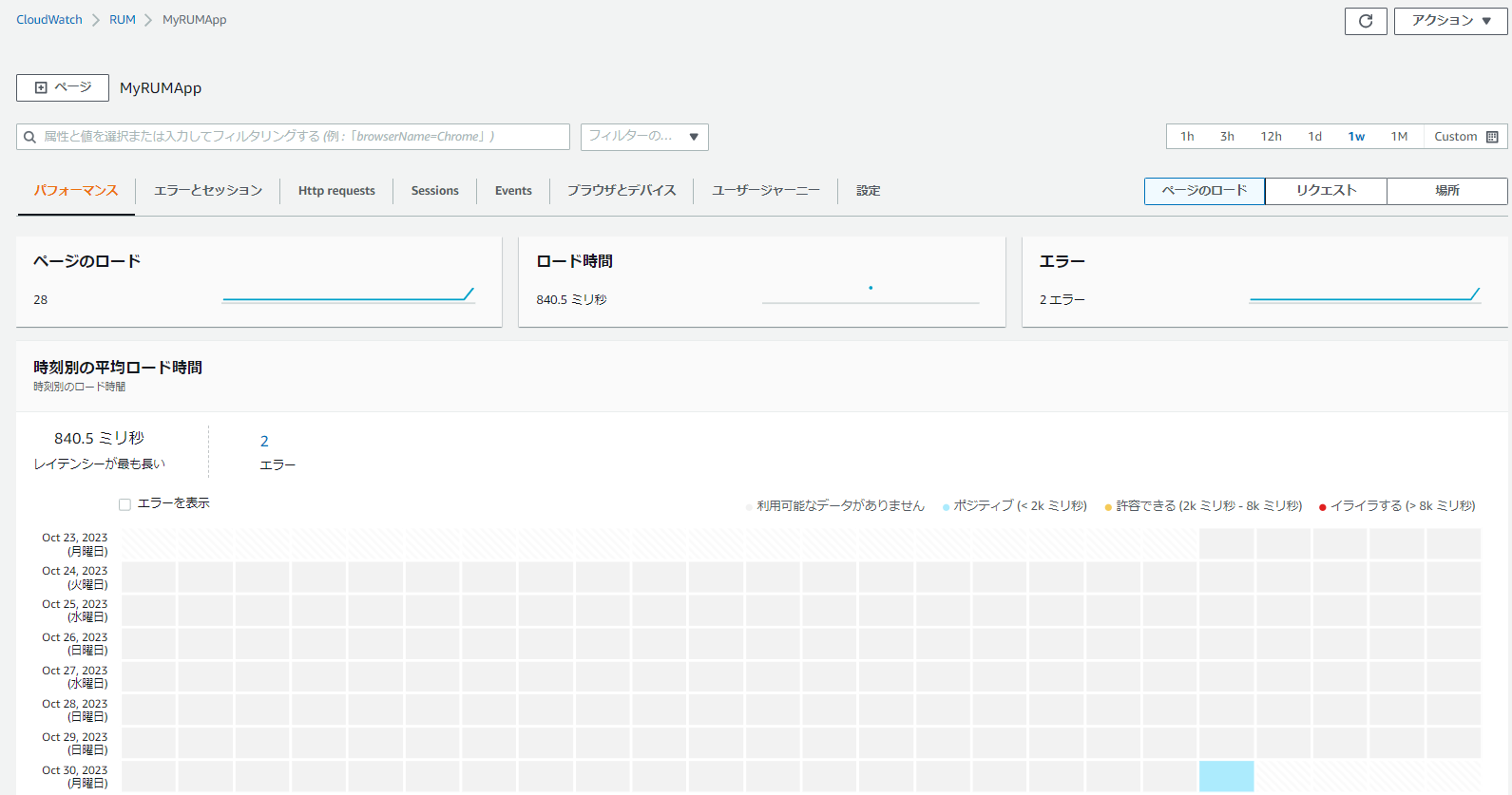Image resolution: width=1512 pixels, height=795 pixels.
Task: Switch to the エラーとセッション tab
Action: (x=208, y=191)
